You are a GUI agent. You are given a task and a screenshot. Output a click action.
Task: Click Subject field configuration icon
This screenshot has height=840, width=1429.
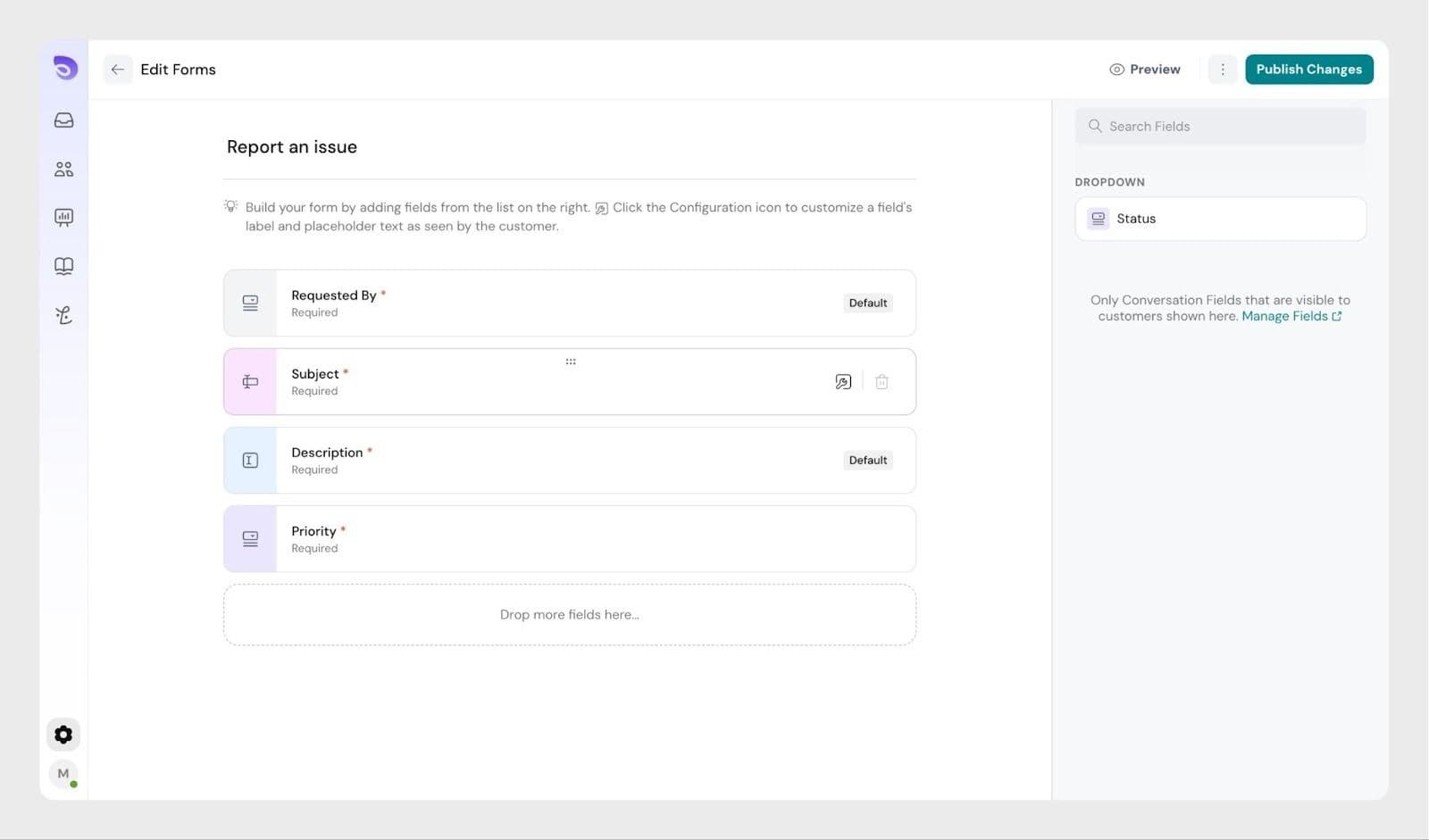point(843,382)
